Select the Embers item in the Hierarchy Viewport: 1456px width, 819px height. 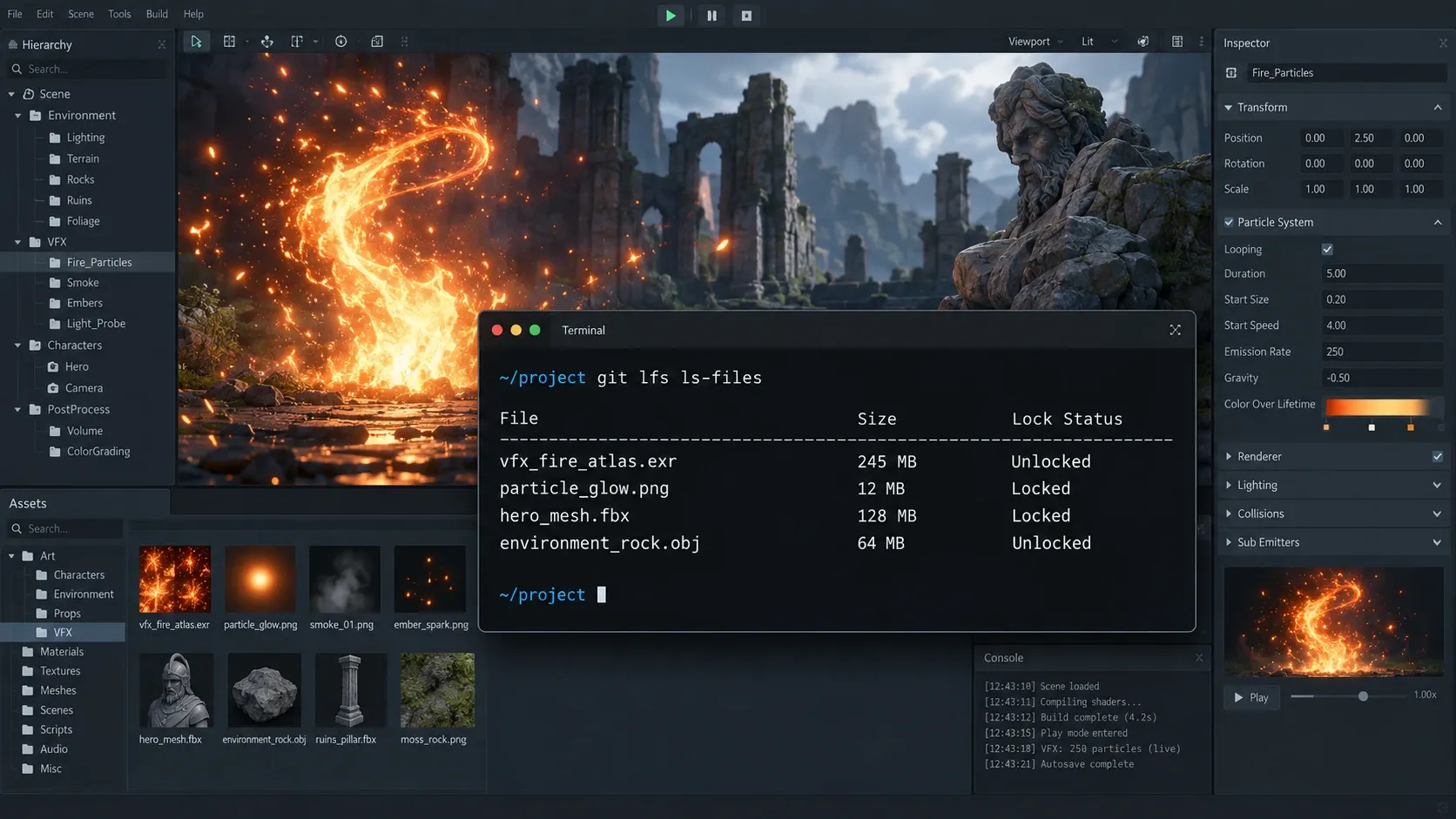(84, 304)
